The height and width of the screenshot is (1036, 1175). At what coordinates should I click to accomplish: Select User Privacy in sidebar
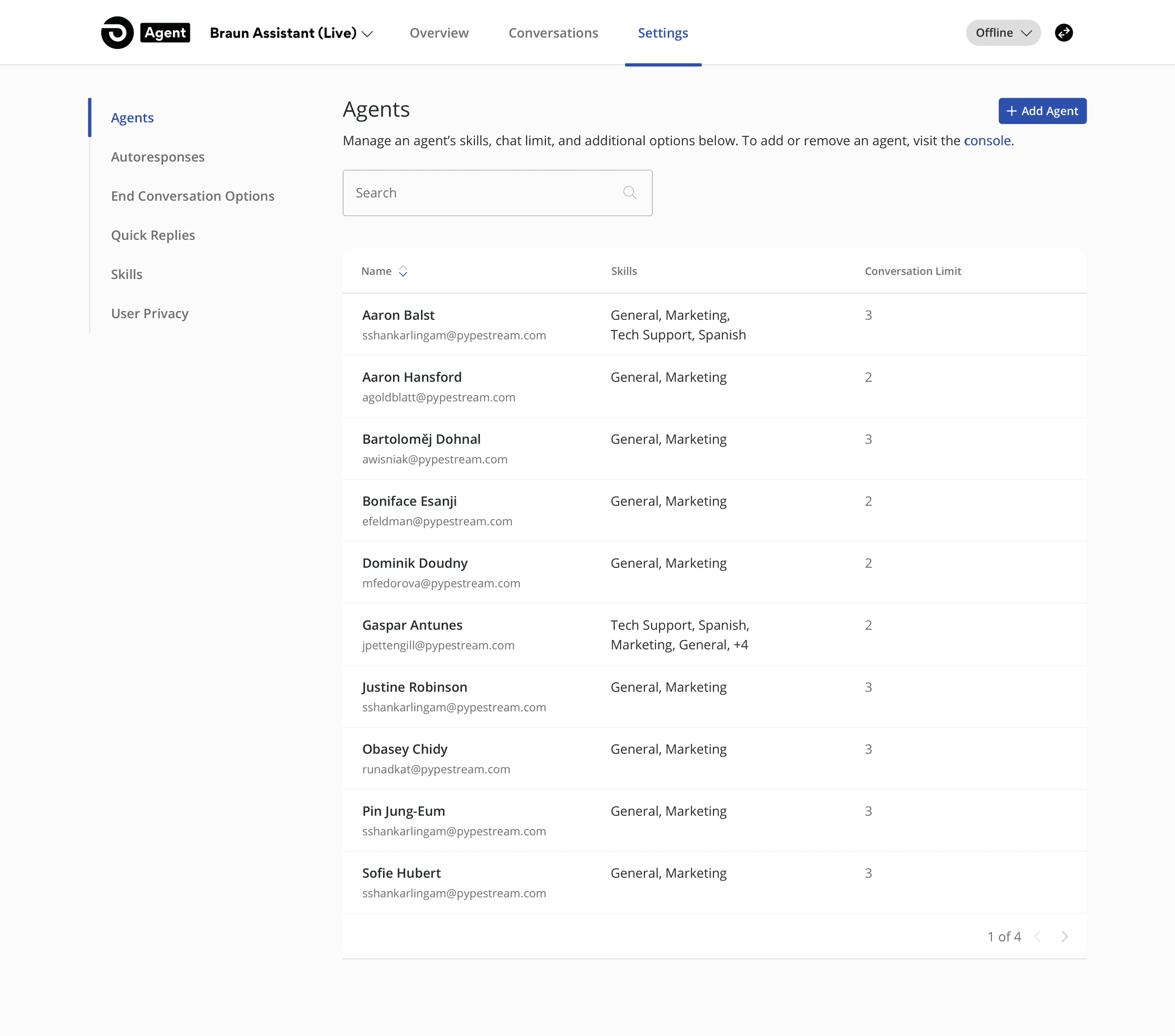coord(149,313)
